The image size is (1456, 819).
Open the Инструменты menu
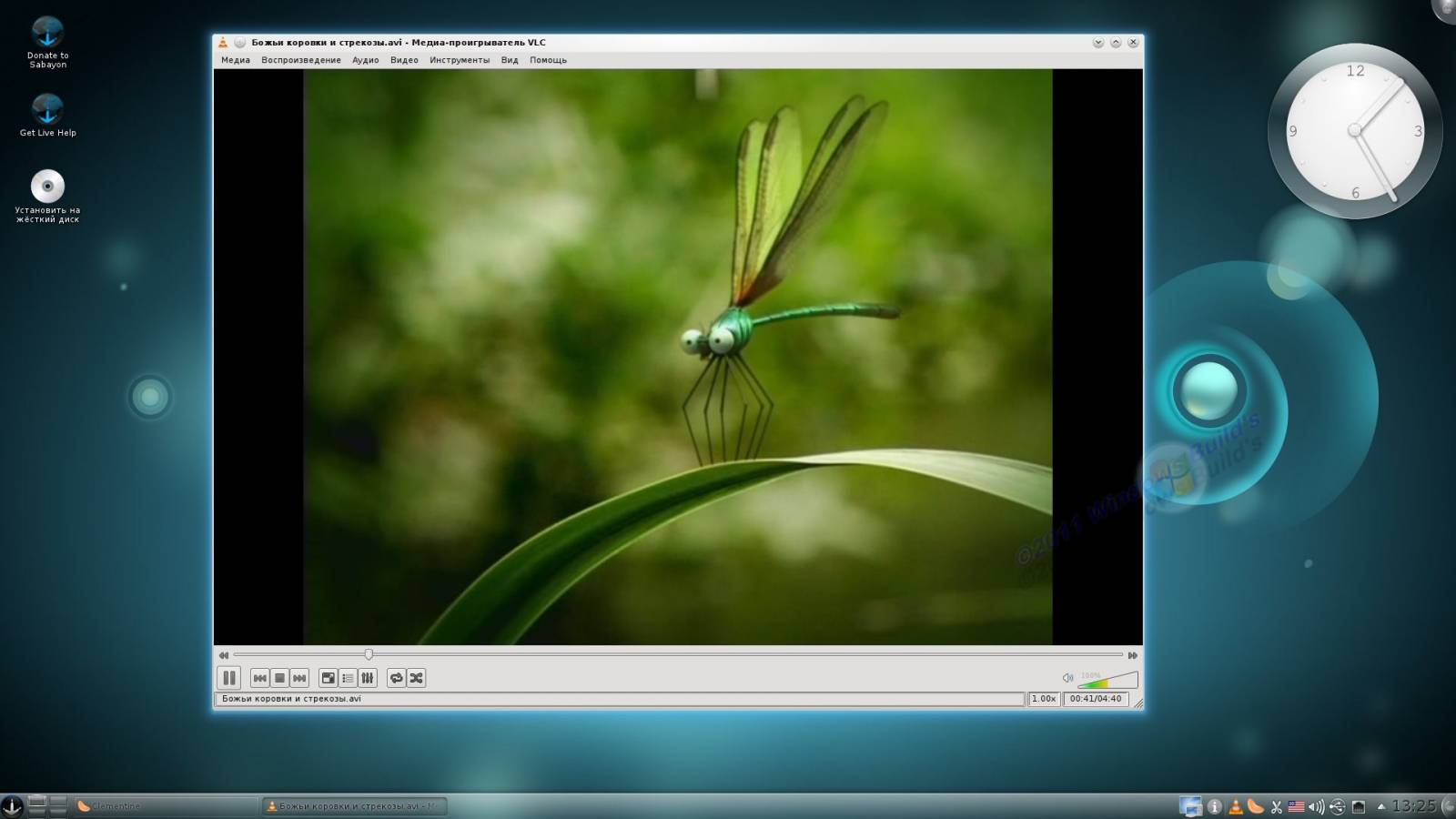pyautogui.click(x=460, y=60)
